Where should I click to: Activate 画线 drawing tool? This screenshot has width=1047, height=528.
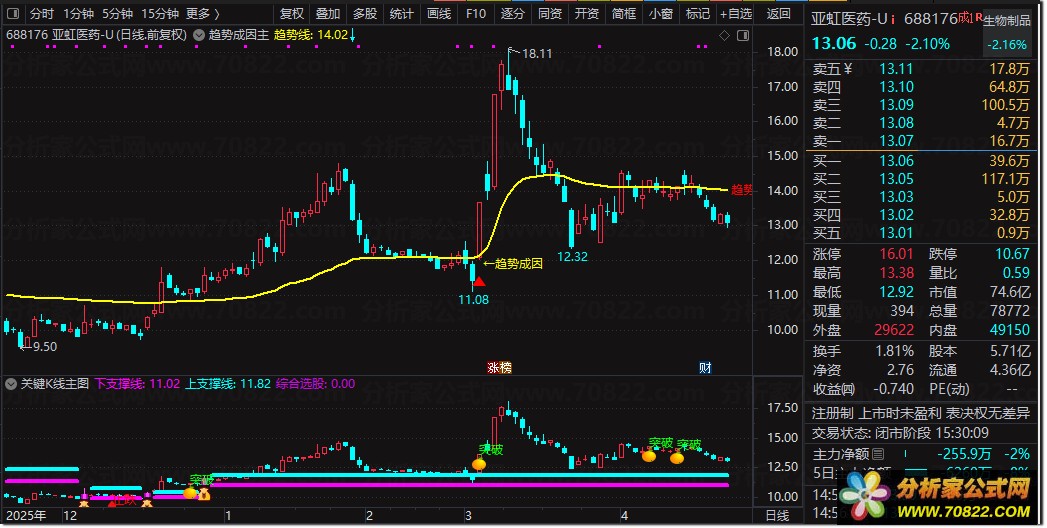(439, 13)
